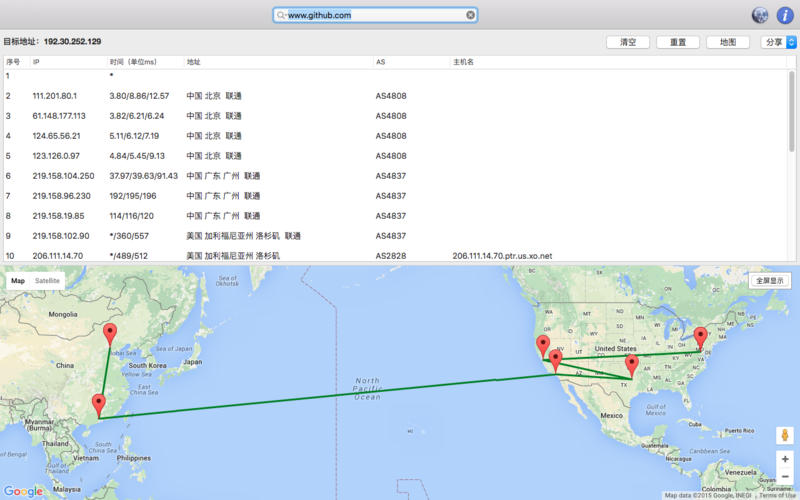Click the Street View pegman icon
The width and height of the screenshot is (800, 500).
pyautogui.click(x=785, y=436)
